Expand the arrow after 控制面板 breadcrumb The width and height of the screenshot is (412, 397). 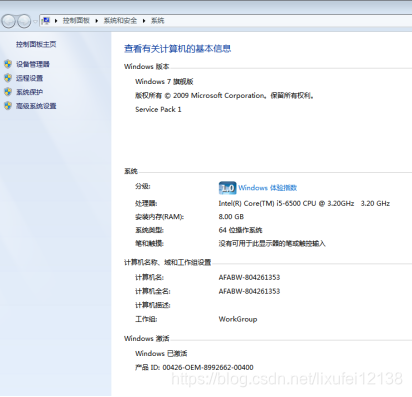point(97,21)
